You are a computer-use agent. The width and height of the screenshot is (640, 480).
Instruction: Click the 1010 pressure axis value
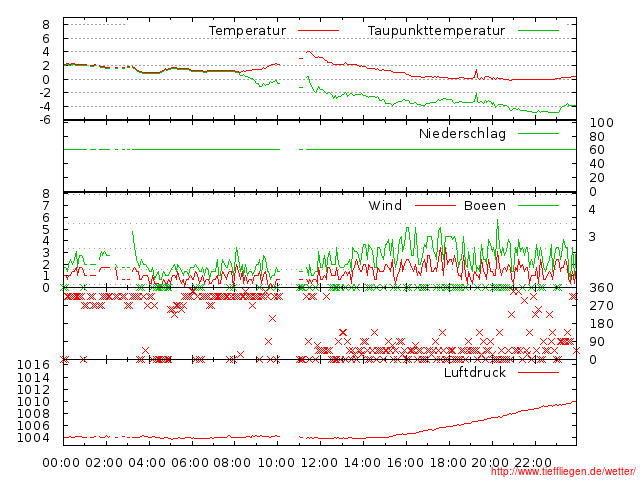[33, 402]
